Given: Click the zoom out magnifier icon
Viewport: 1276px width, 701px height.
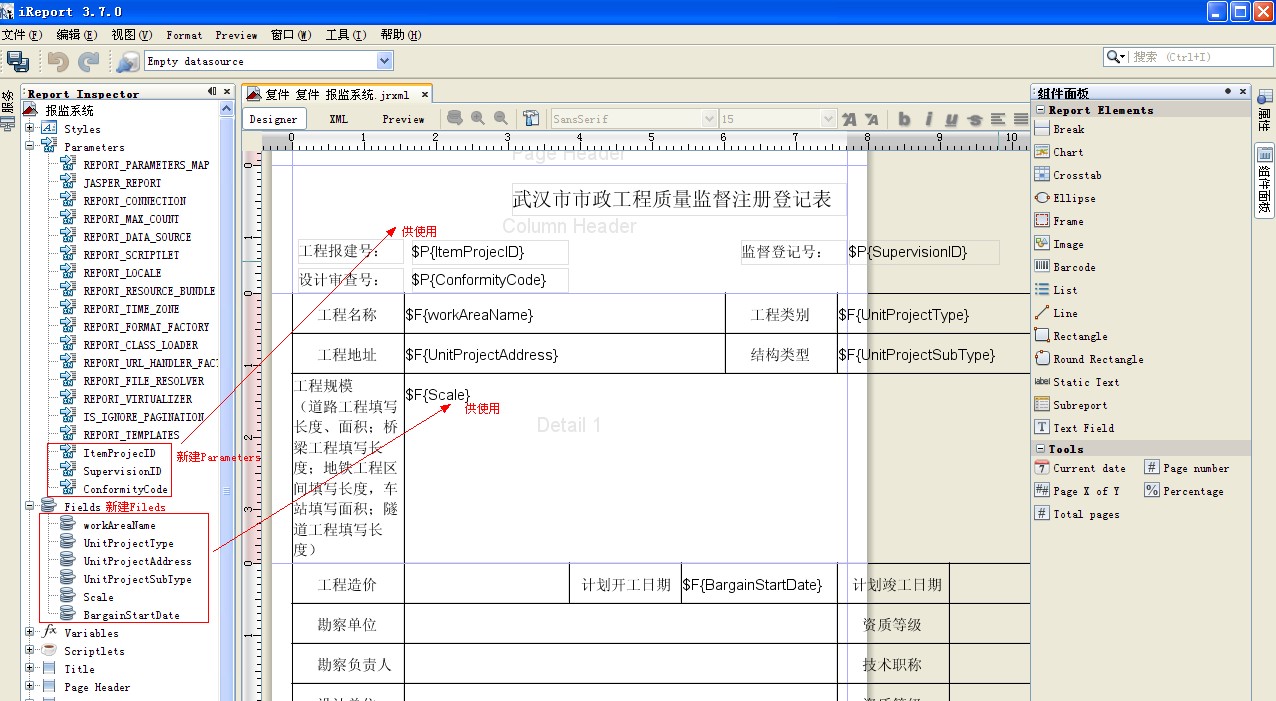Looking at the screenshot, I should click(x=501, y=118).
